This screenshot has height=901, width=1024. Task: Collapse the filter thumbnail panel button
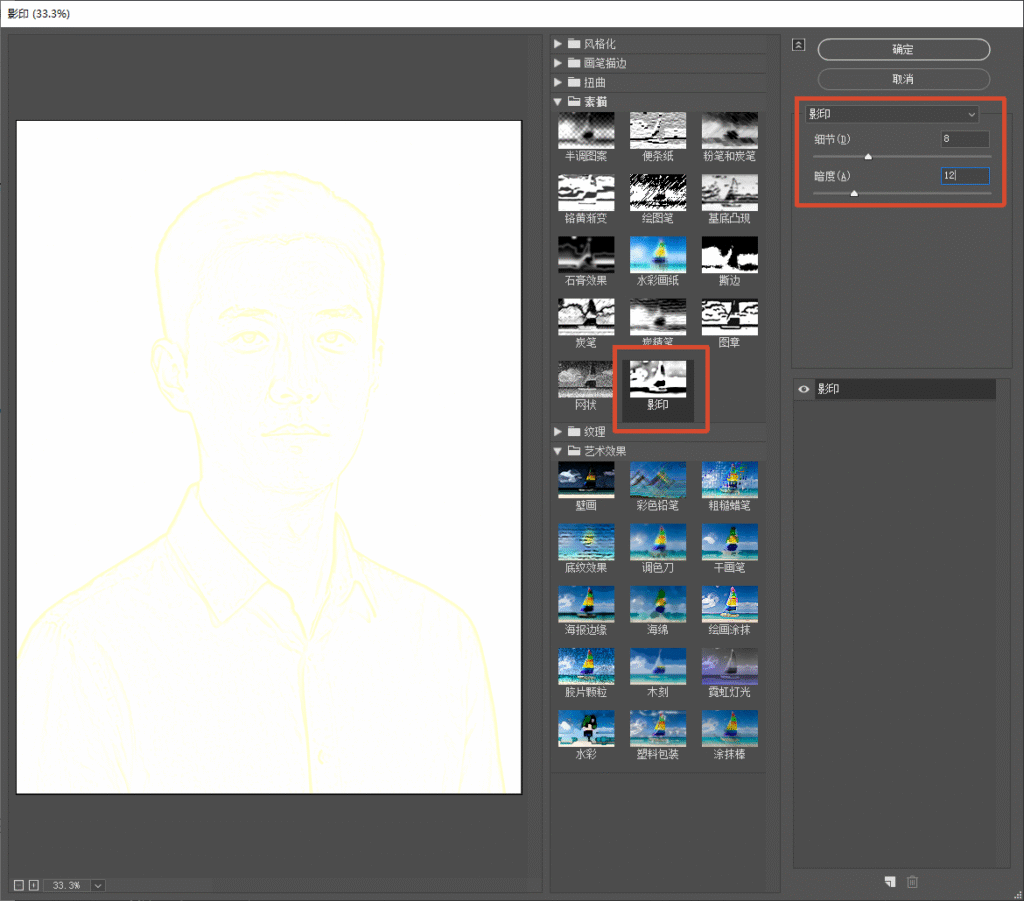799,45
